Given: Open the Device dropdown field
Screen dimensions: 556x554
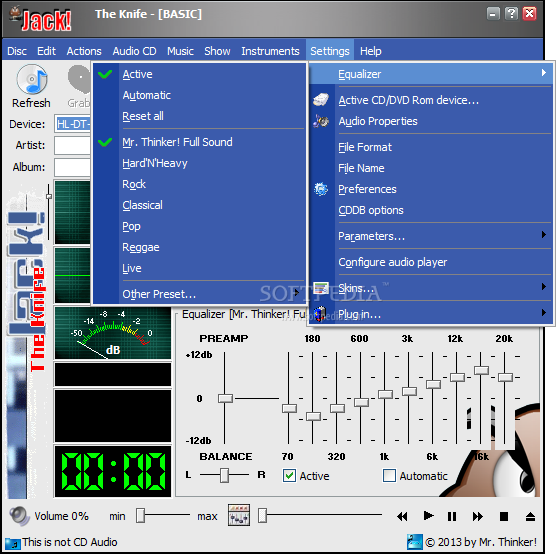Looking at the screenshot, I should (x=73, y=124).
